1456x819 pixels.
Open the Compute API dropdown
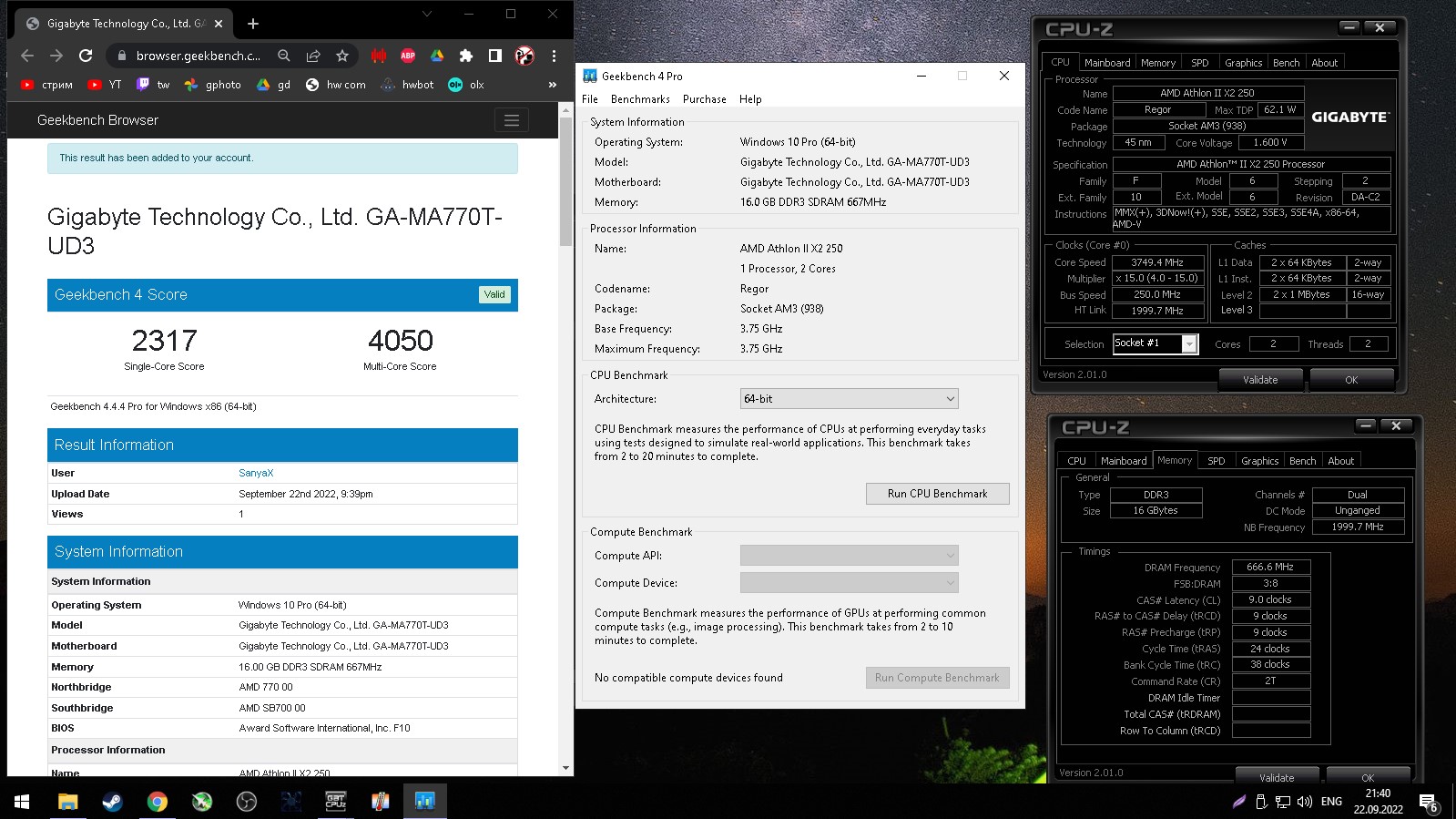(x=849, y=556)
